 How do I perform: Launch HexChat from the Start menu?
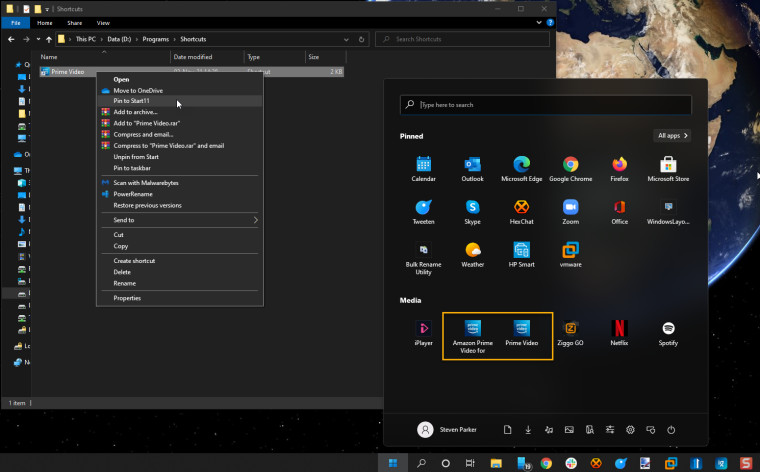click(522, 212)
